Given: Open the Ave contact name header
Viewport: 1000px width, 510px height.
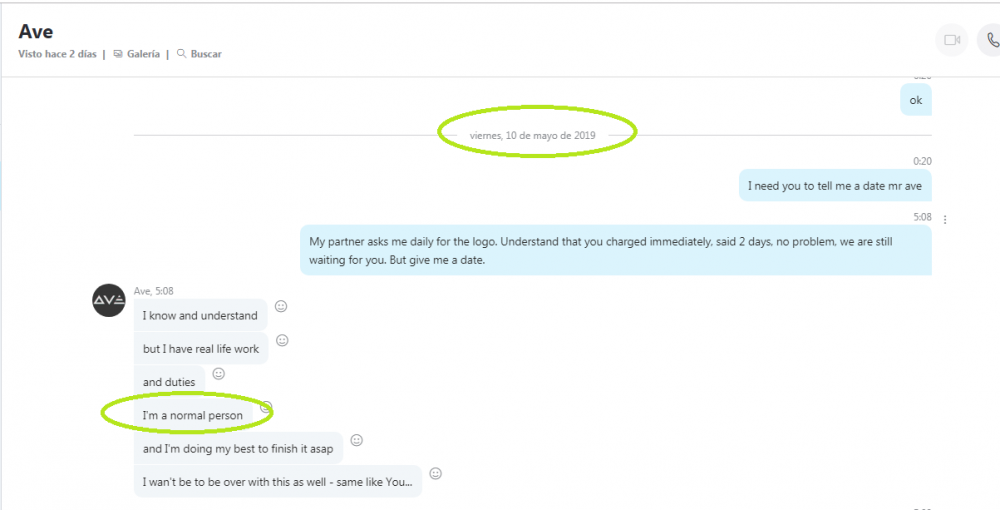Looking at the screenshot, I should pos(36,32).
